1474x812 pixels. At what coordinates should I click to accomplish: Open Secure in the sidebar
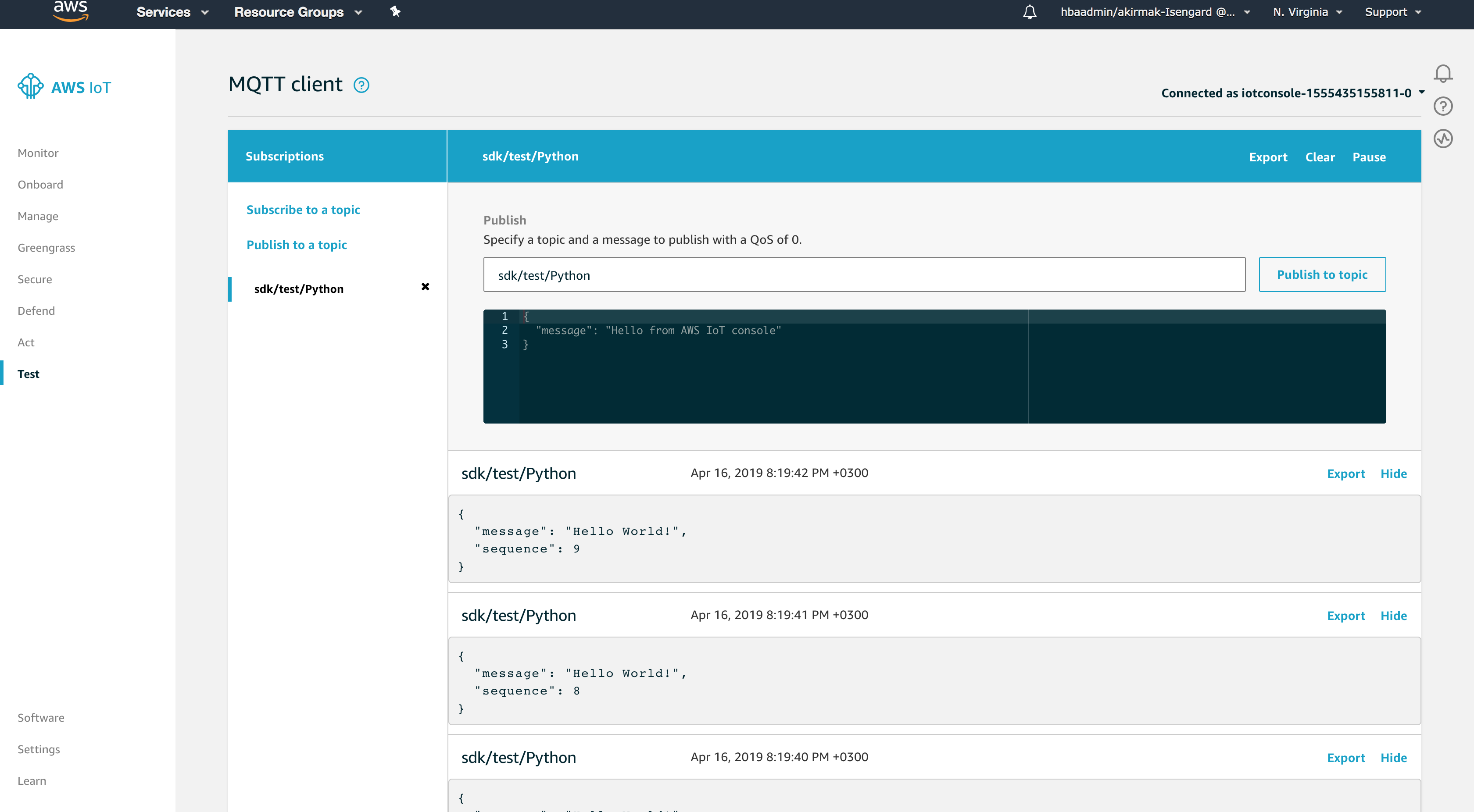pyautogui.click(x=34, y=279)
